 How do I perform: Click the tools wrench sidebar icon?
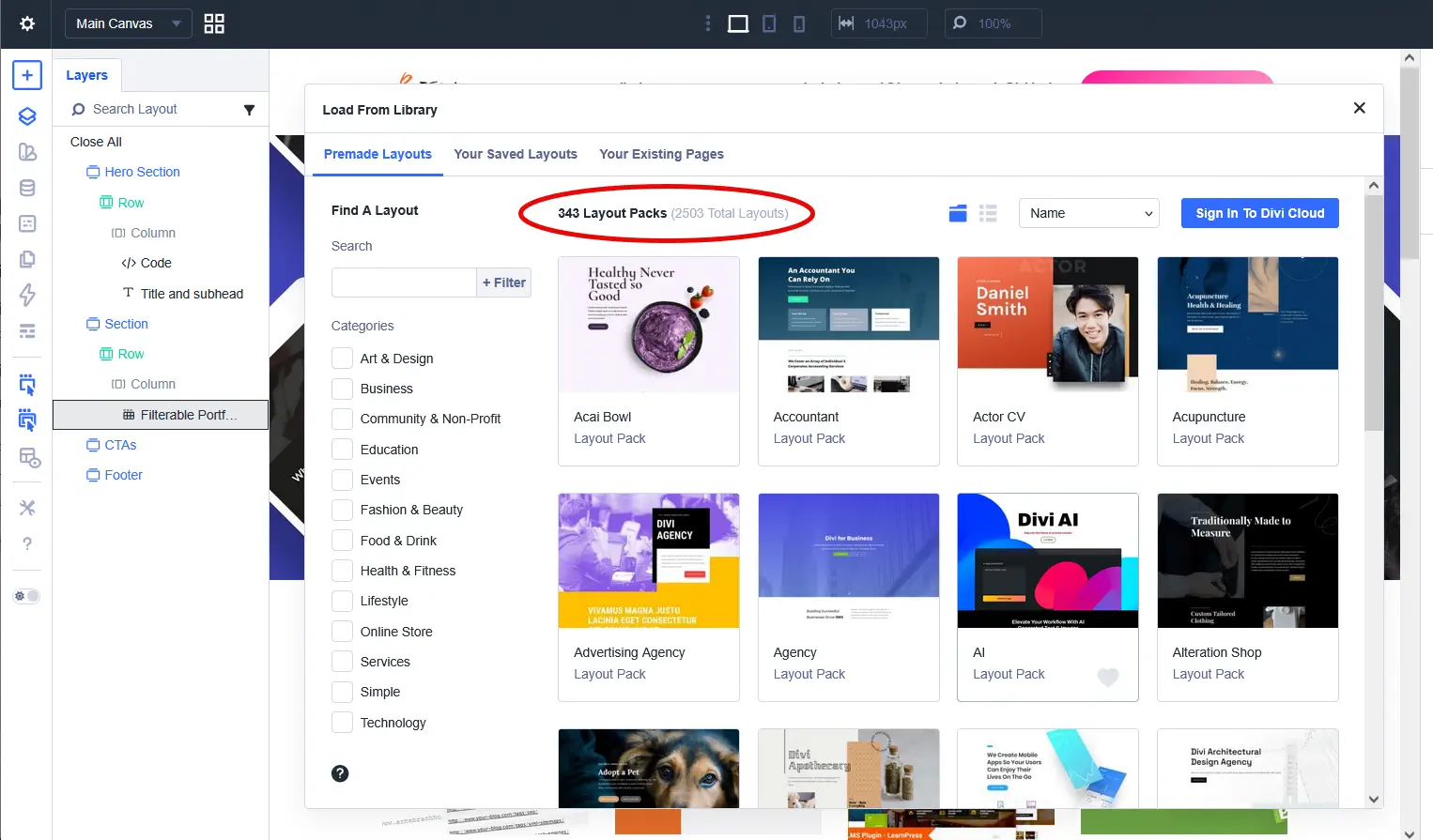[27, 508]
